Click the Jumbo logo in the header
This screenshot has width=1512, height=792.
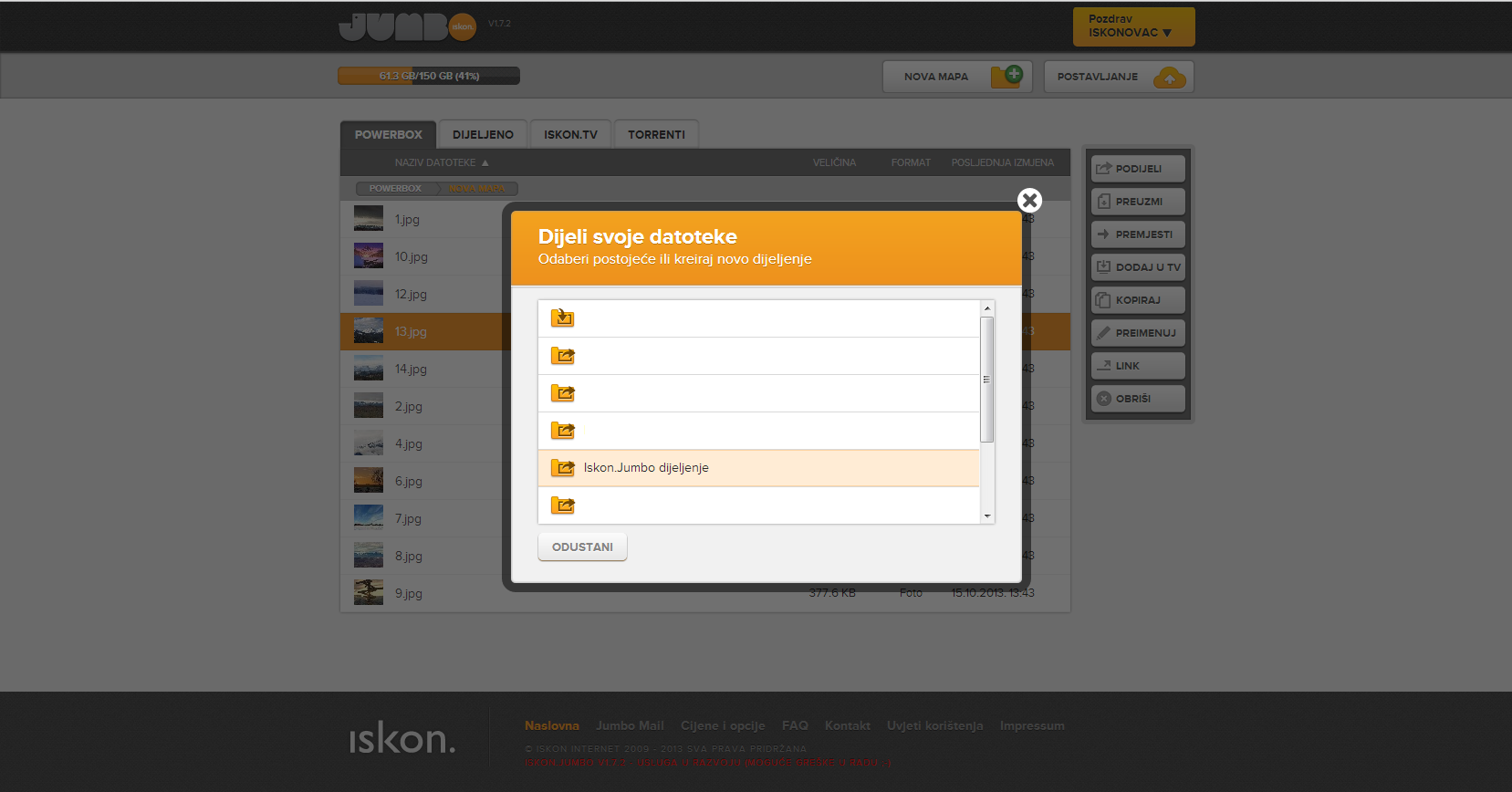tap(407, 26)
